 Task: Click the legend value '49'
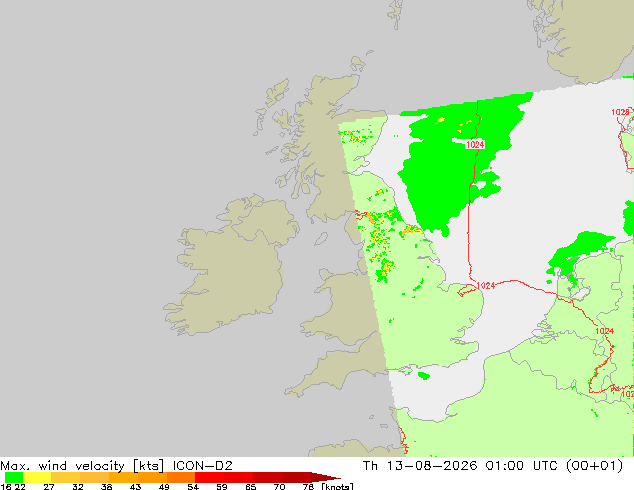point(164,487)
